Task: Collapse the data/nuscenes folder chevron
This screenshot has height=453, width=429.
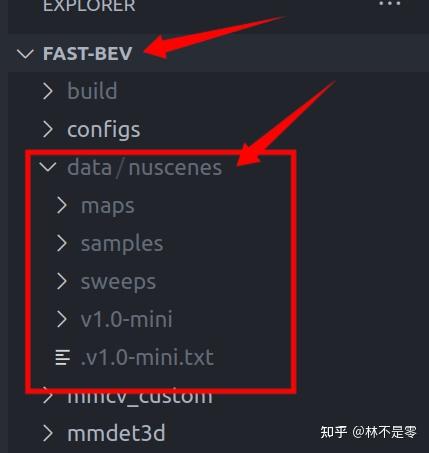Action: [48, 167]
